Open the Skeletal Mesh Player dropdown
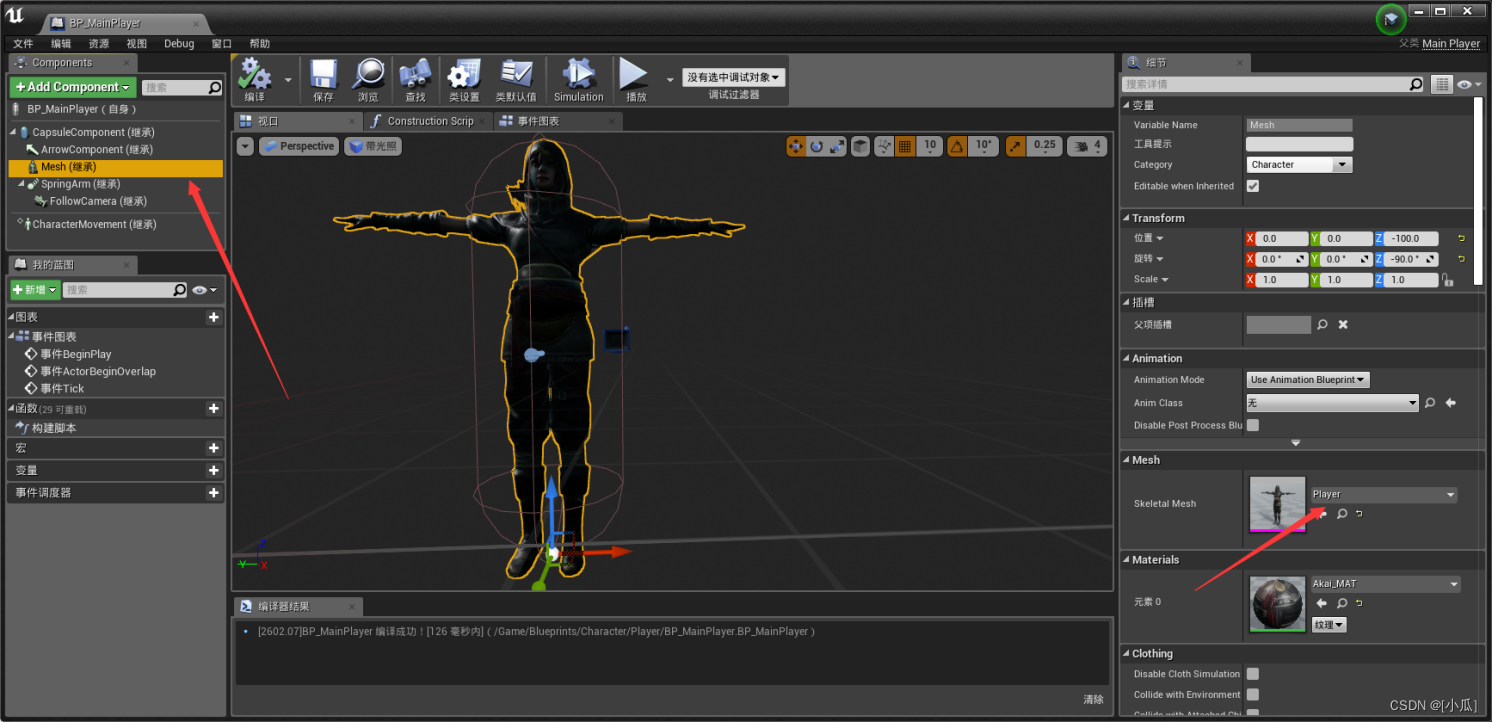Image resolution: width=1493 pixels, height=723 pixels. click(1384, 494)
